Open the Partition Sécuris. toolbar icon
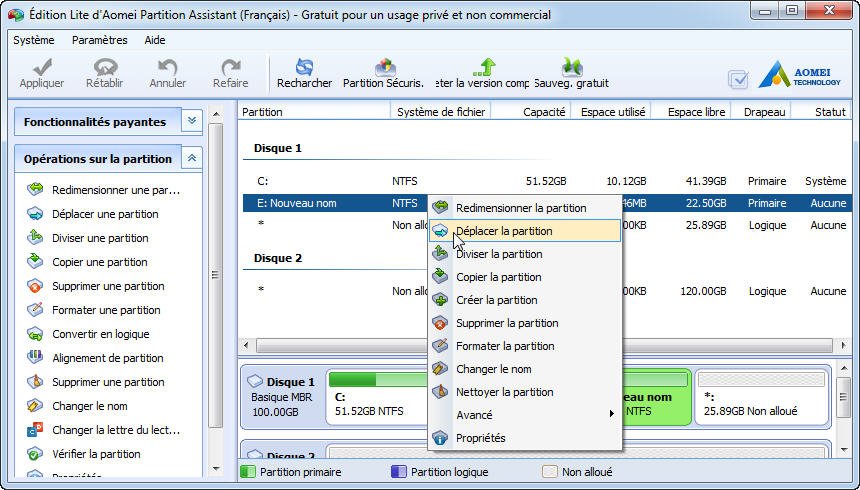This screenshot has height=490, width=860. tap(385, 67)
